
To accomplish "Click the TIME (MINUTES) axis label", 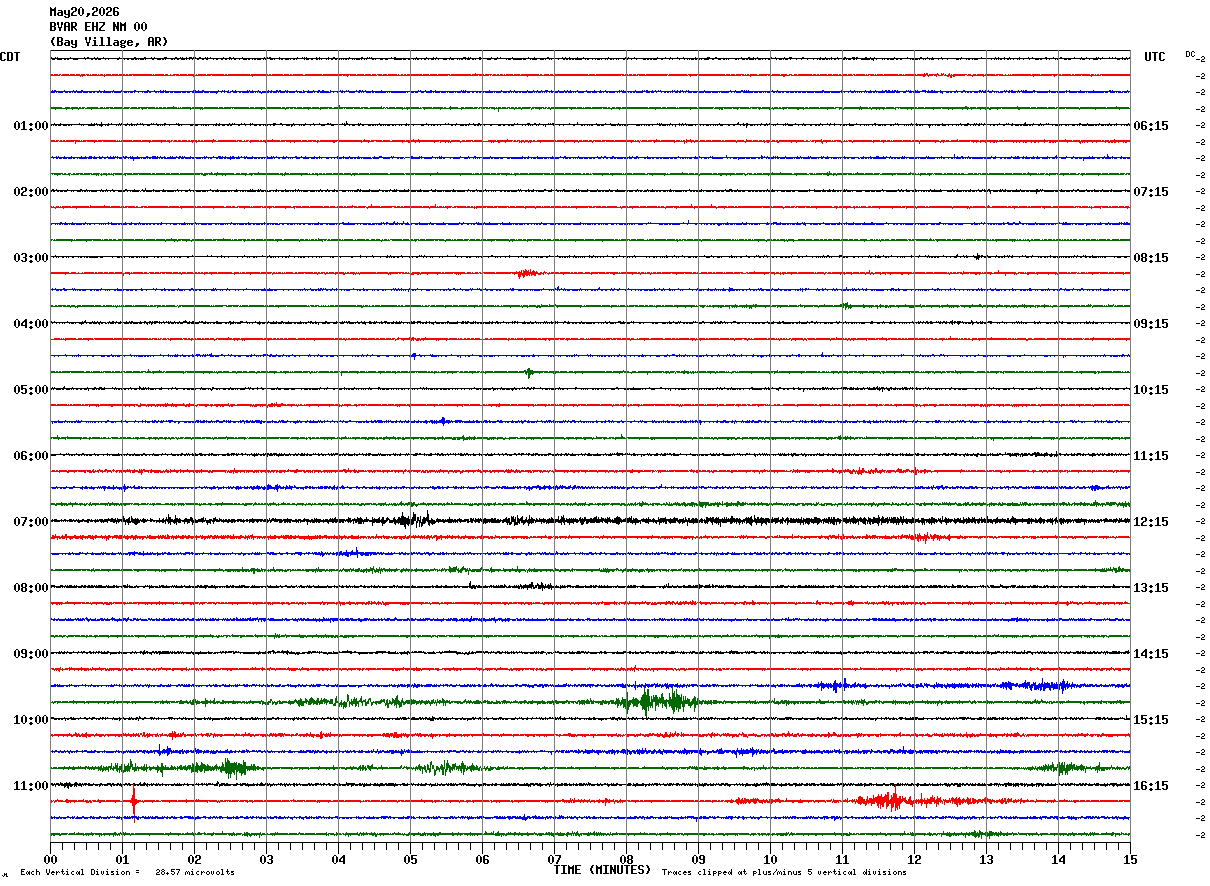I will click(x=601, y=870).
